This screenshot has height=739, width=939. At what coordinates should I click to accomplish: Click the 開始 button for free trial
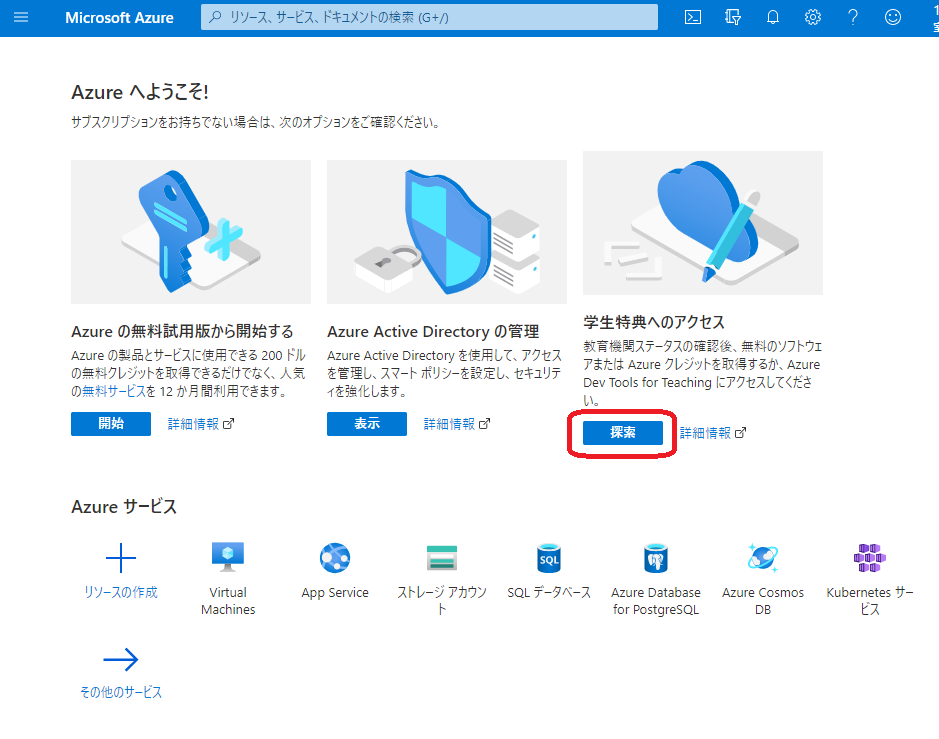(x=111, y=423)
